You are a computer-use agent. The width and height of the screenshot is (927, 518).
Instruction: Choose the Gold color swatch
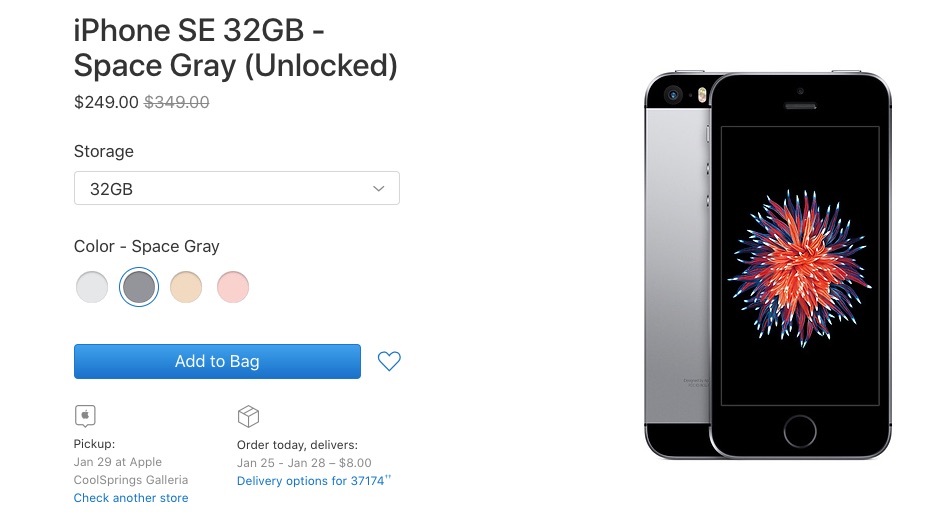(x=186, y=287)
